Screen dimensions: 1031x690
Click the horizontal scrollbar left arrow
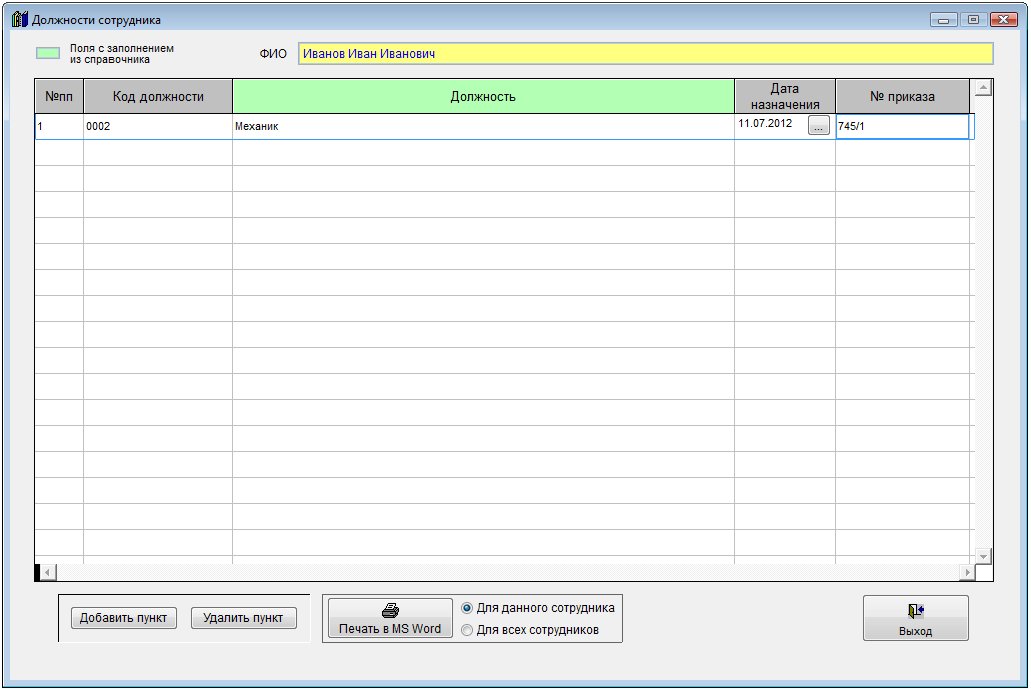47,572
